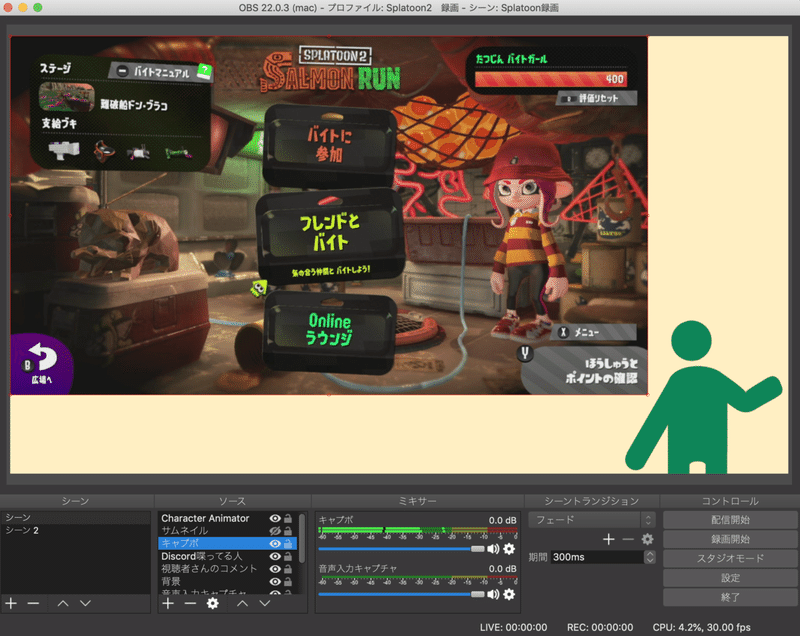Remove selected scene with minus icon
Viewport: 800px width, 636px height.
tap(34, 603)
